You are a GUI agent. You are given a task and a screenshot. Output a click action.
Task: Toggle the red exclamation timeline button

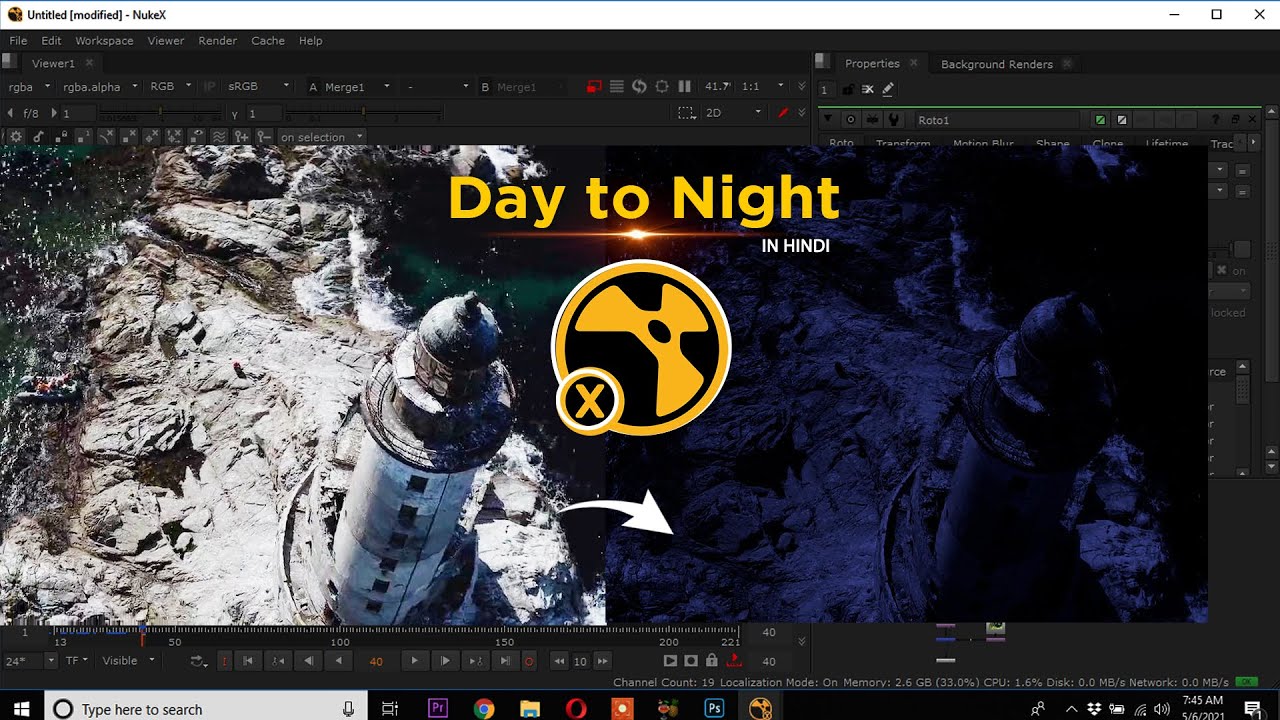[x=223, y=661]
